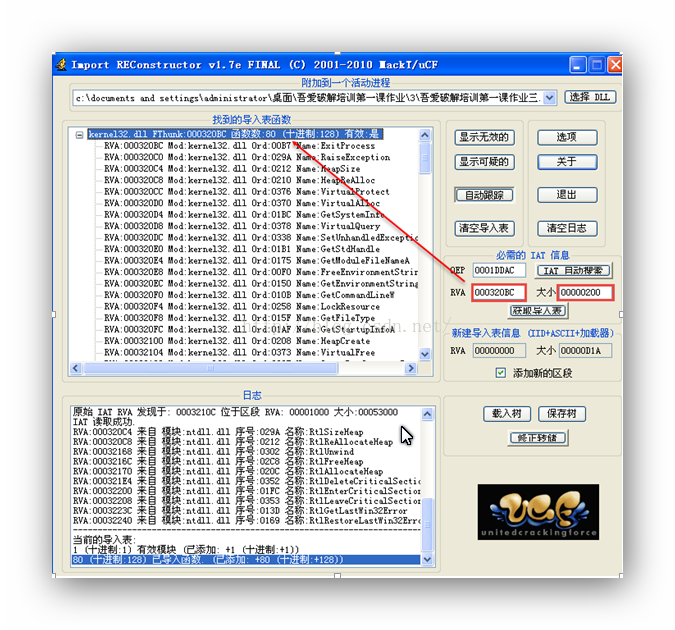Click the down arrow of imports list scrollbar
This screenshot has height=630, width=675.
tap(424, 354)
